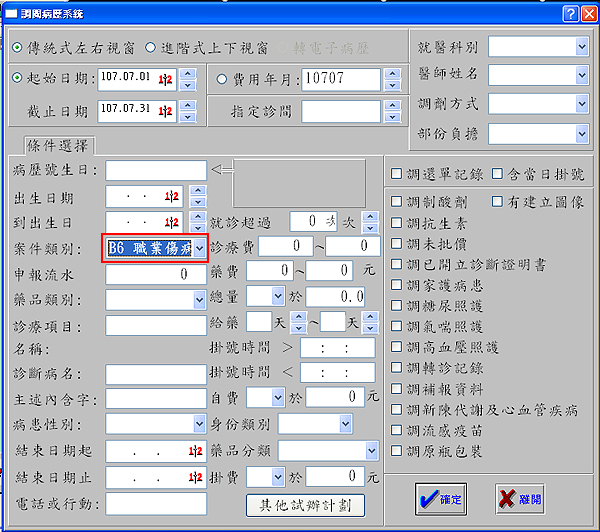
Task: Click the 離開 exit button
Action: pos(525,497)
